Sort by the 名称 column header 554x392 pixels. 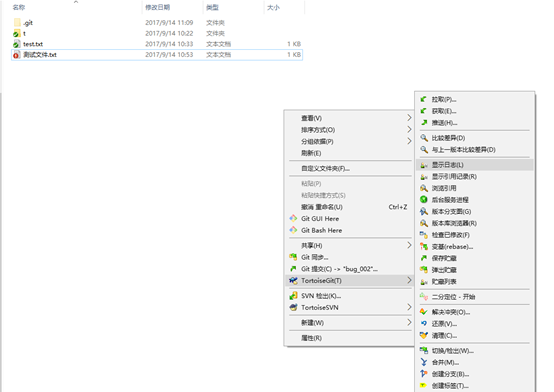[19, 7]
